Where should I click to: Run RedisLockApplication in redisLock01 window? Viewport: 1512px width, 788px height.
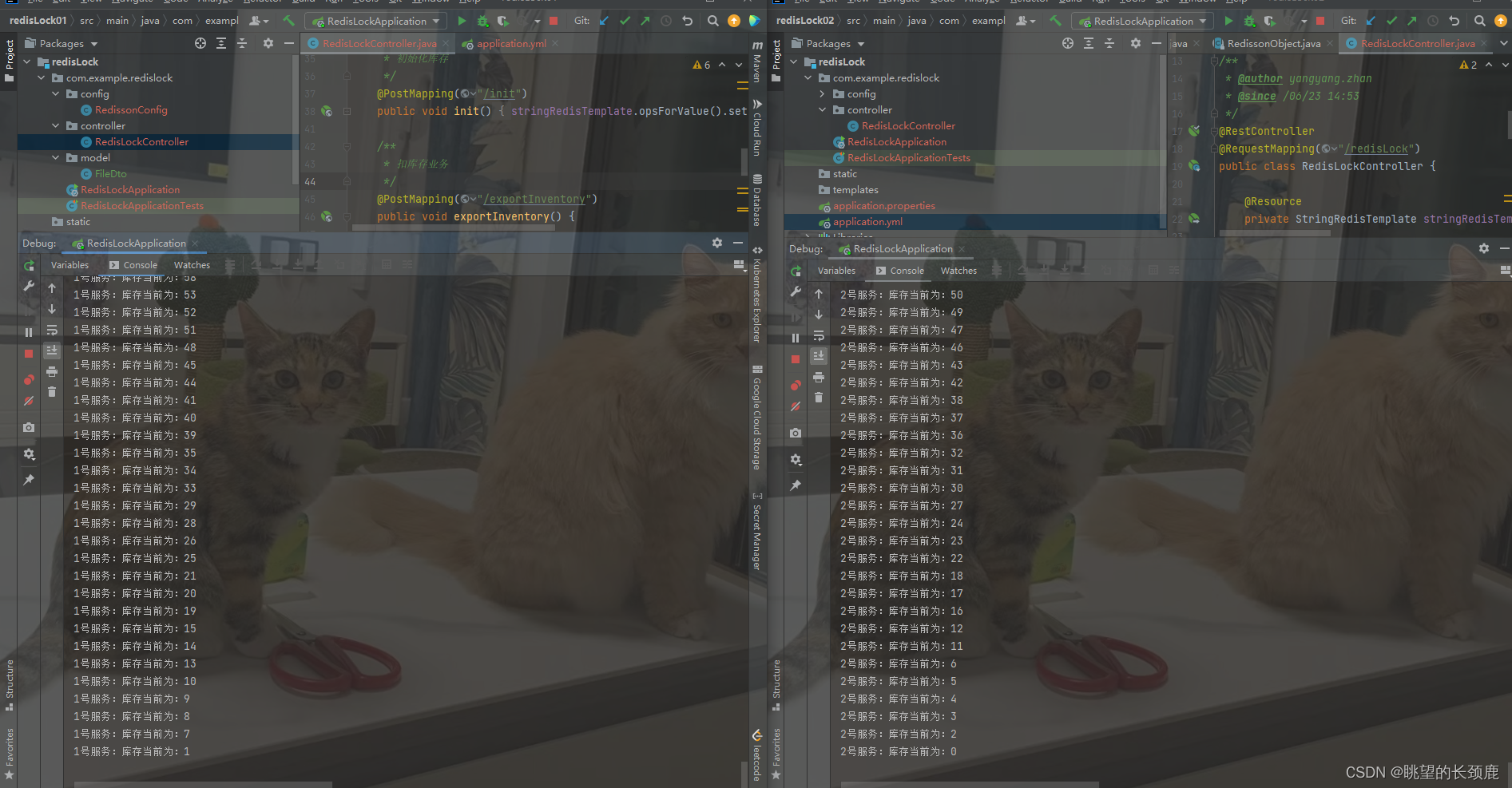pyautogui.click(x=462, y=21)
